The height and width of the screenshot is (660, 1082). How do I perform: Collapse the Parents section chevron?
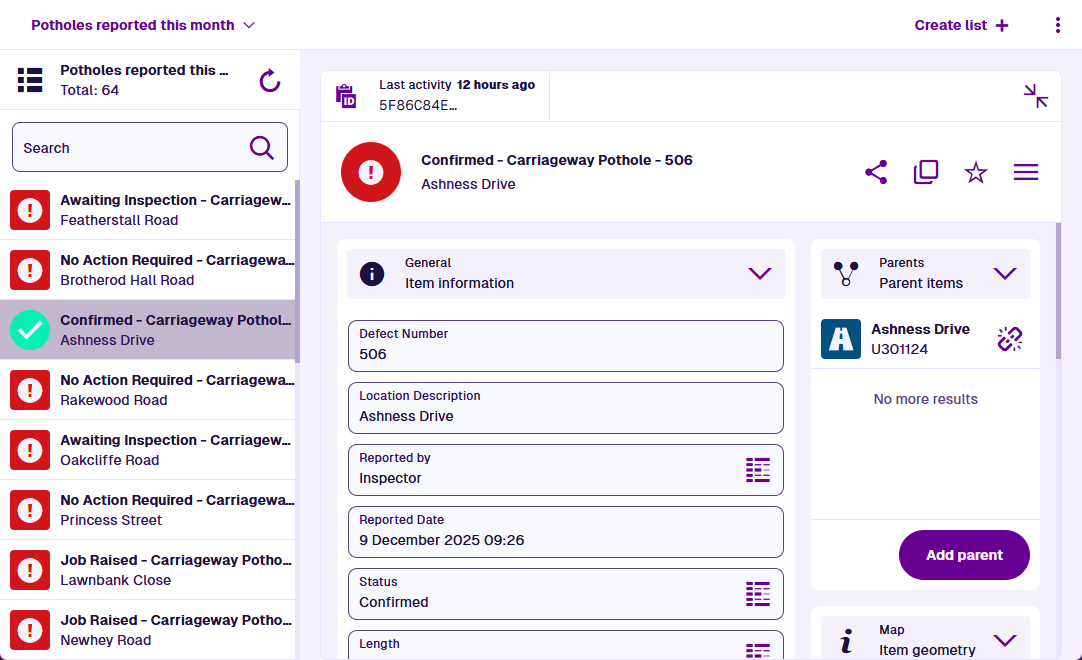click(x=1005, y=273)
